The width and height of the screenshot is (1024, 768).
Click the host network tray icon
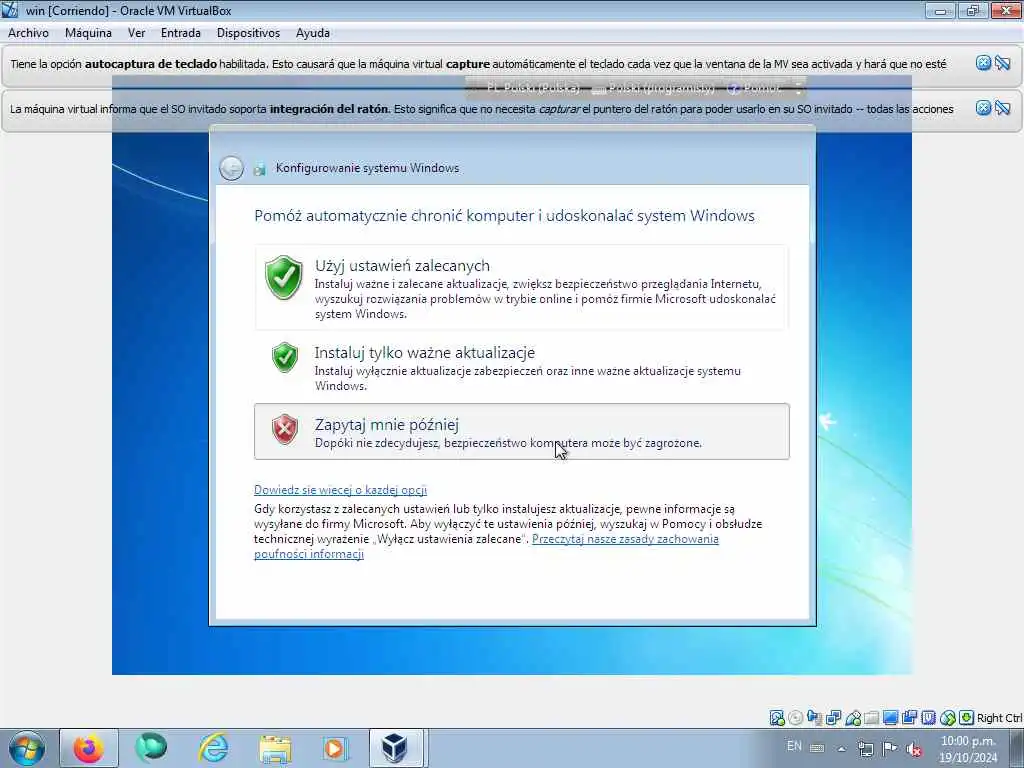[x=866, y=749]
